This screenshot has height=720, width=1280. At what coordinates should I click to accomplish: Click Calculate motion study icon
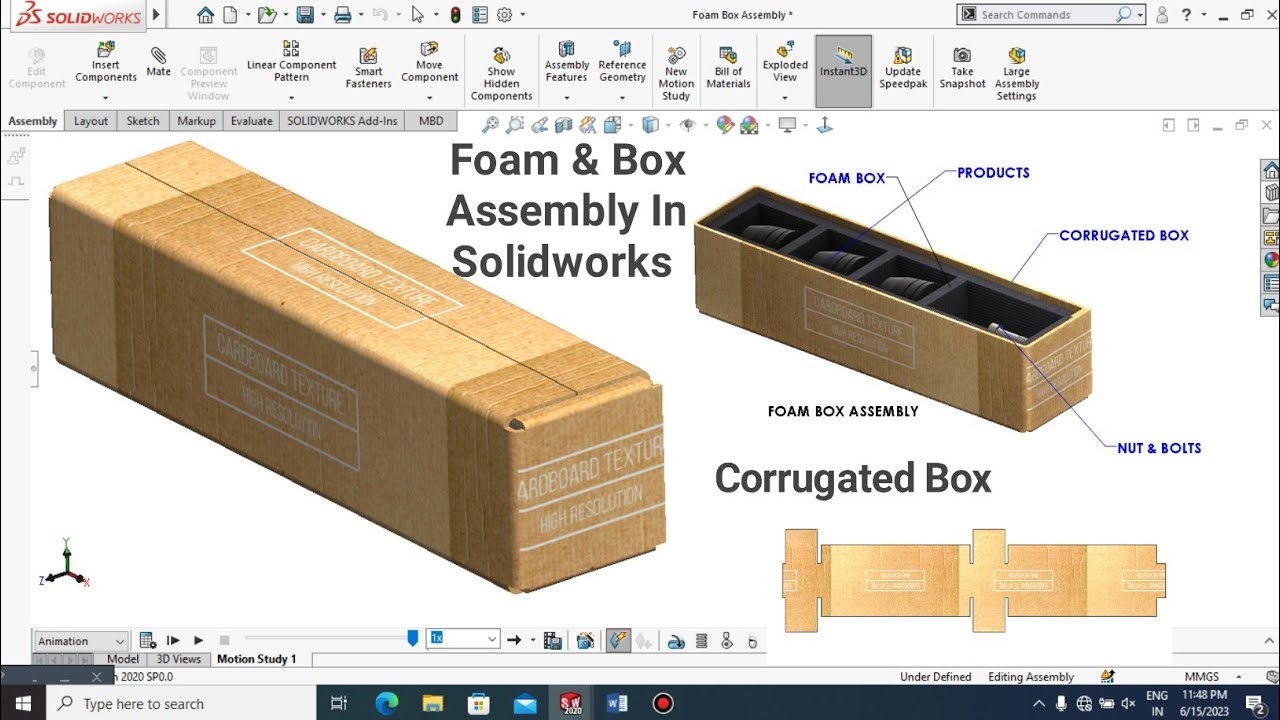pos(147,640)
